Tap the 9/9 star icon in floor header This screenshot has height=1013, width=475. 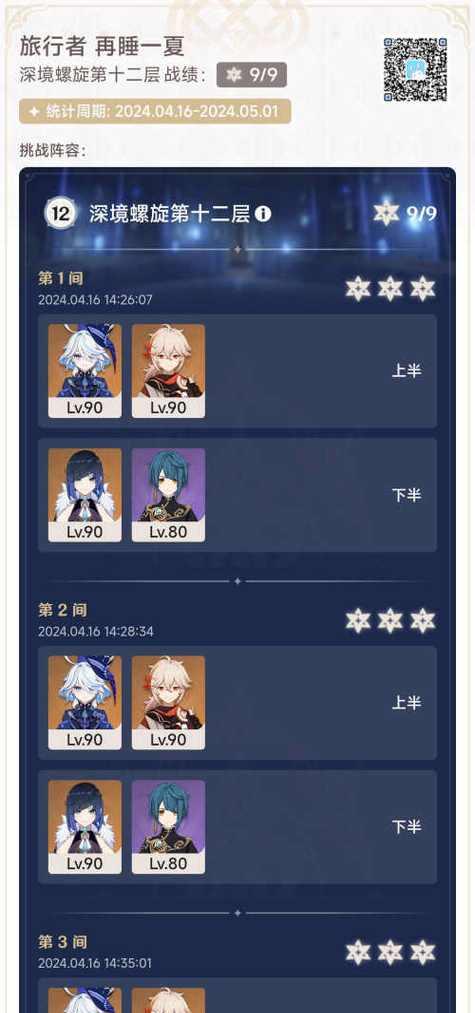[386, 213]
